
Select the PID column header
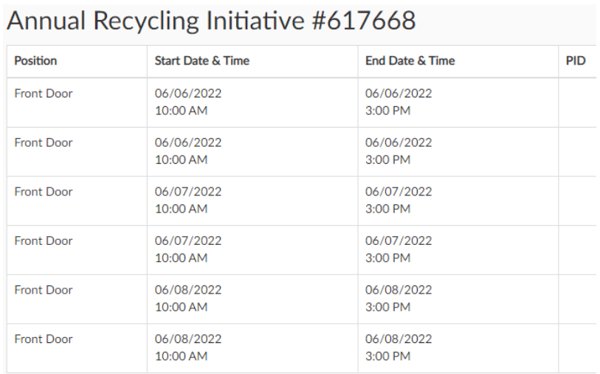[x=576, y=61]
